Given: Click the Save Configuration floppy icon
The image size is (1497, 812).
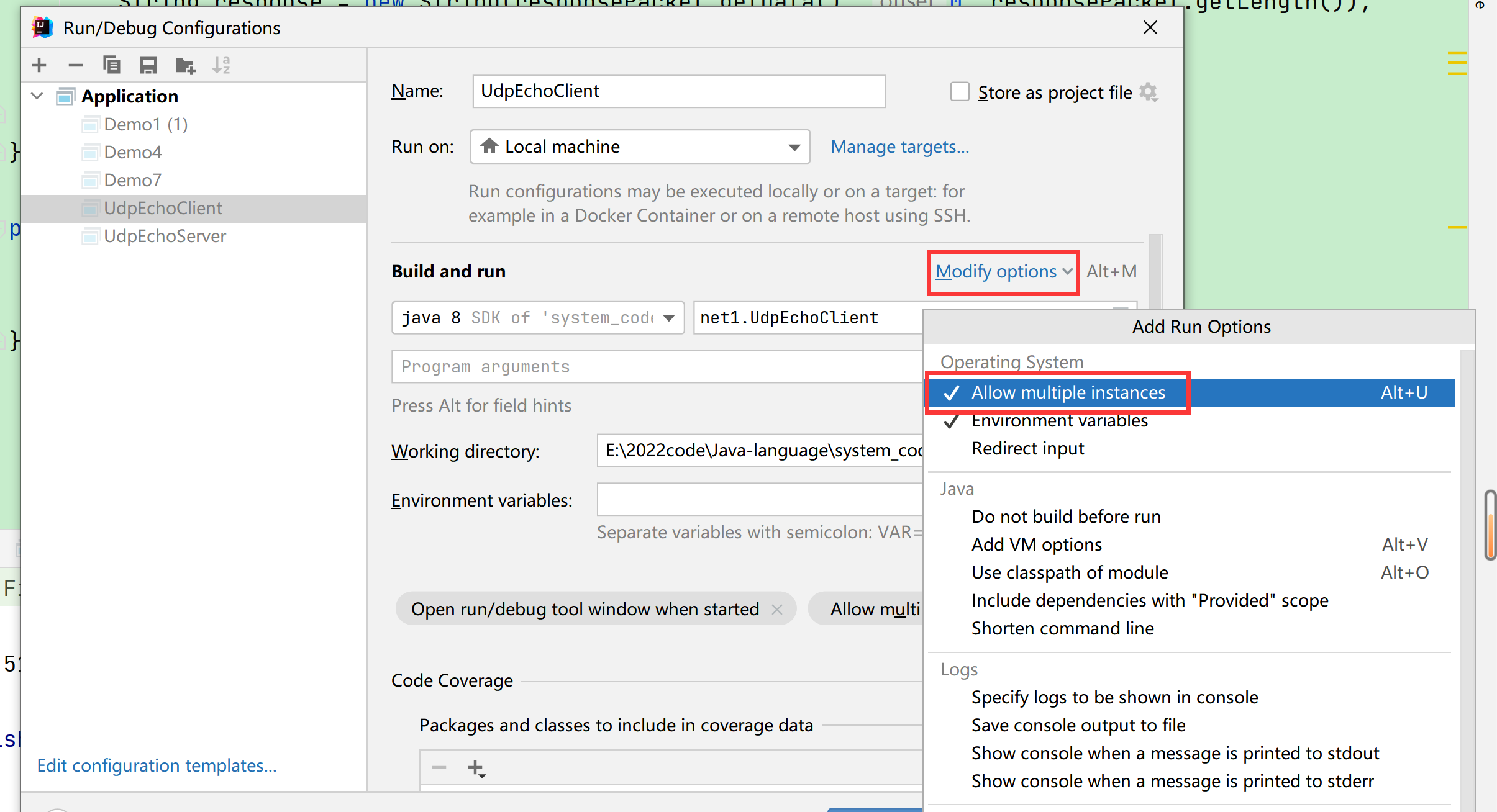Looking at the screenshot, I should [x=148, y=65].
